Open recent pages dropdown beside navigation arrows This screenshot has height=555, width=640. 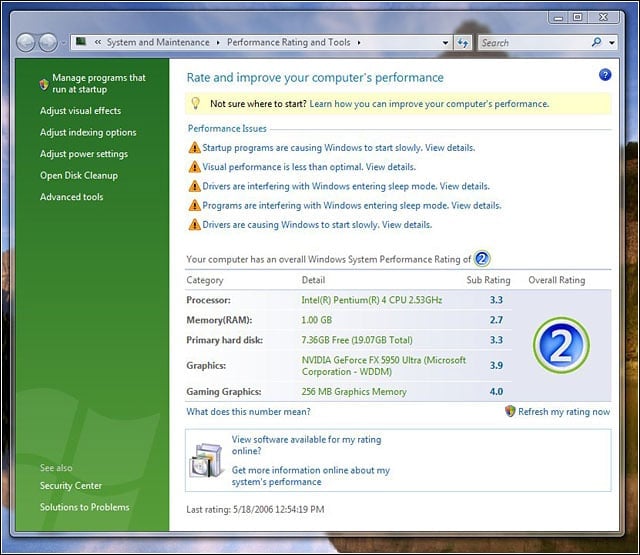(x=63, y=42)
